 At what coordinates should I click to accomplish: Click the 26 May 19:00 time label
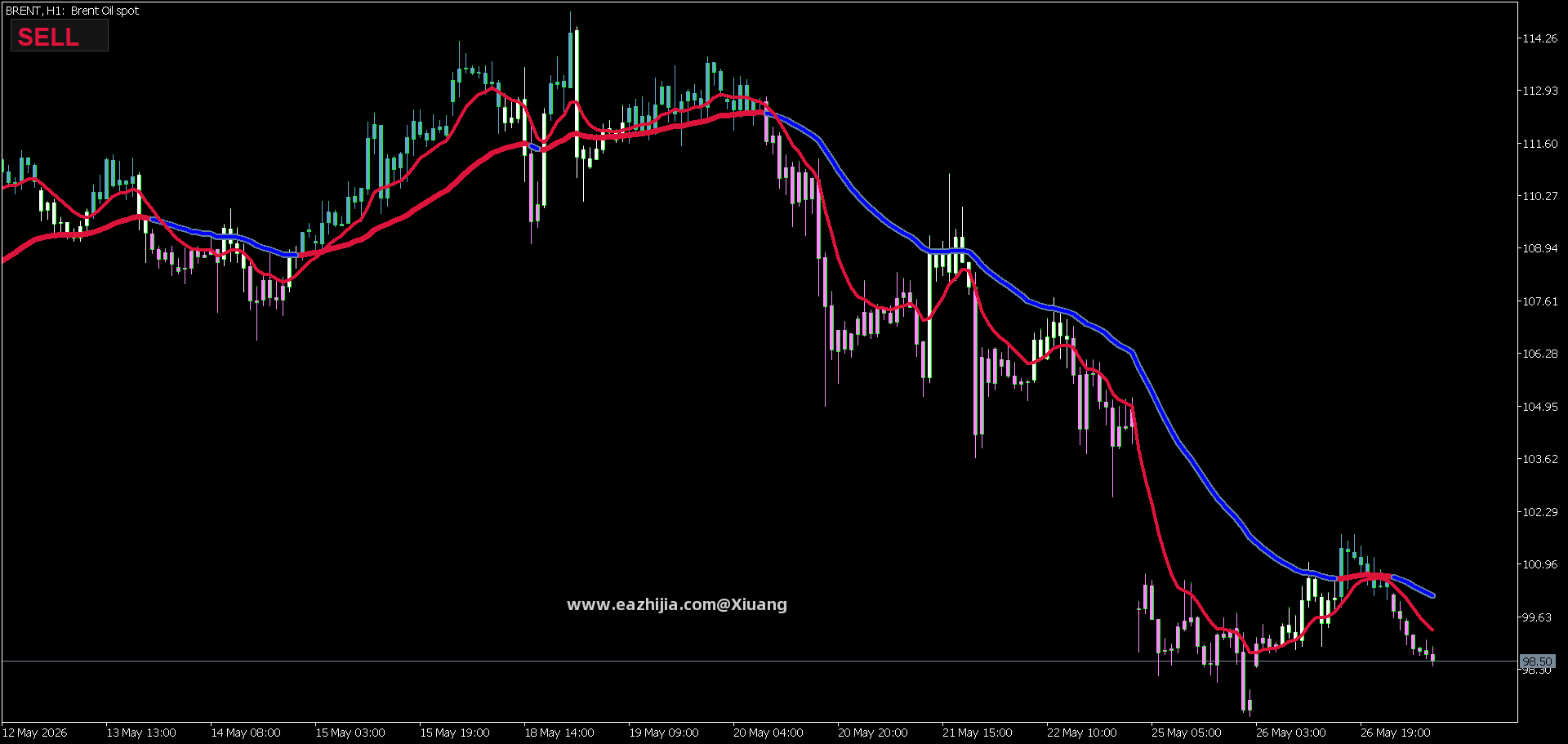tap(1396, 733)
